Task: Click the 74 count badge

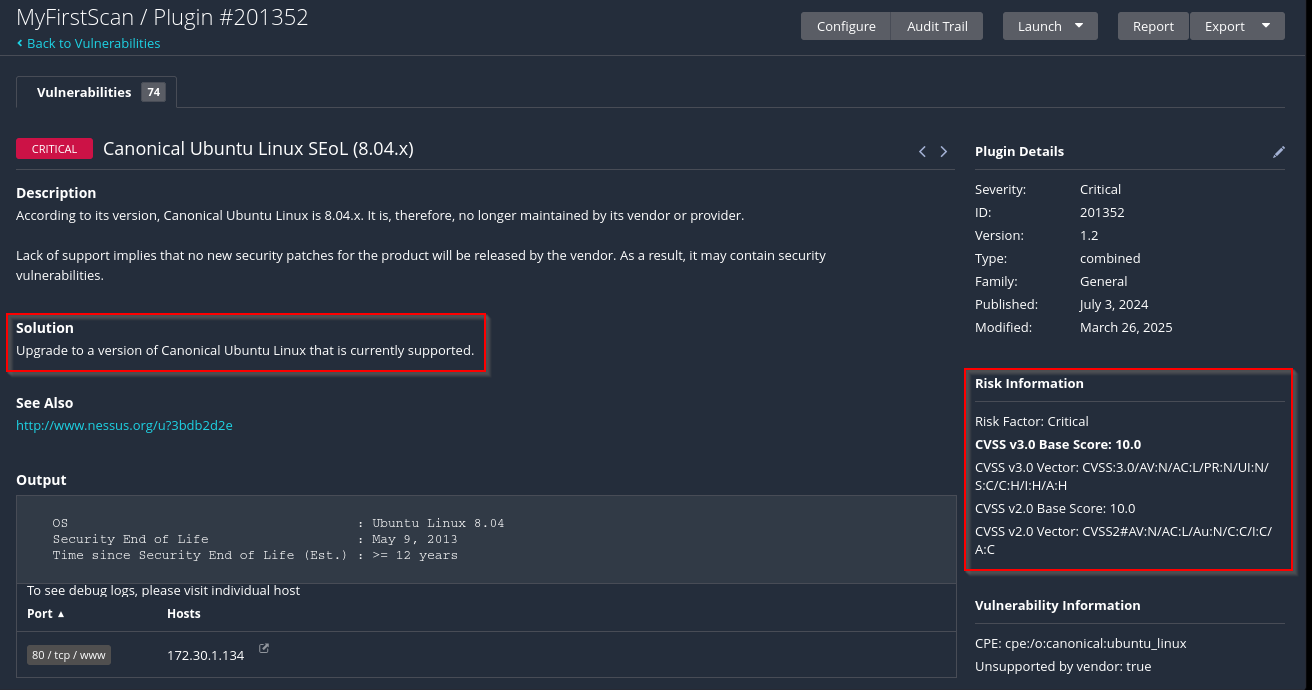Action: [153, 92]
